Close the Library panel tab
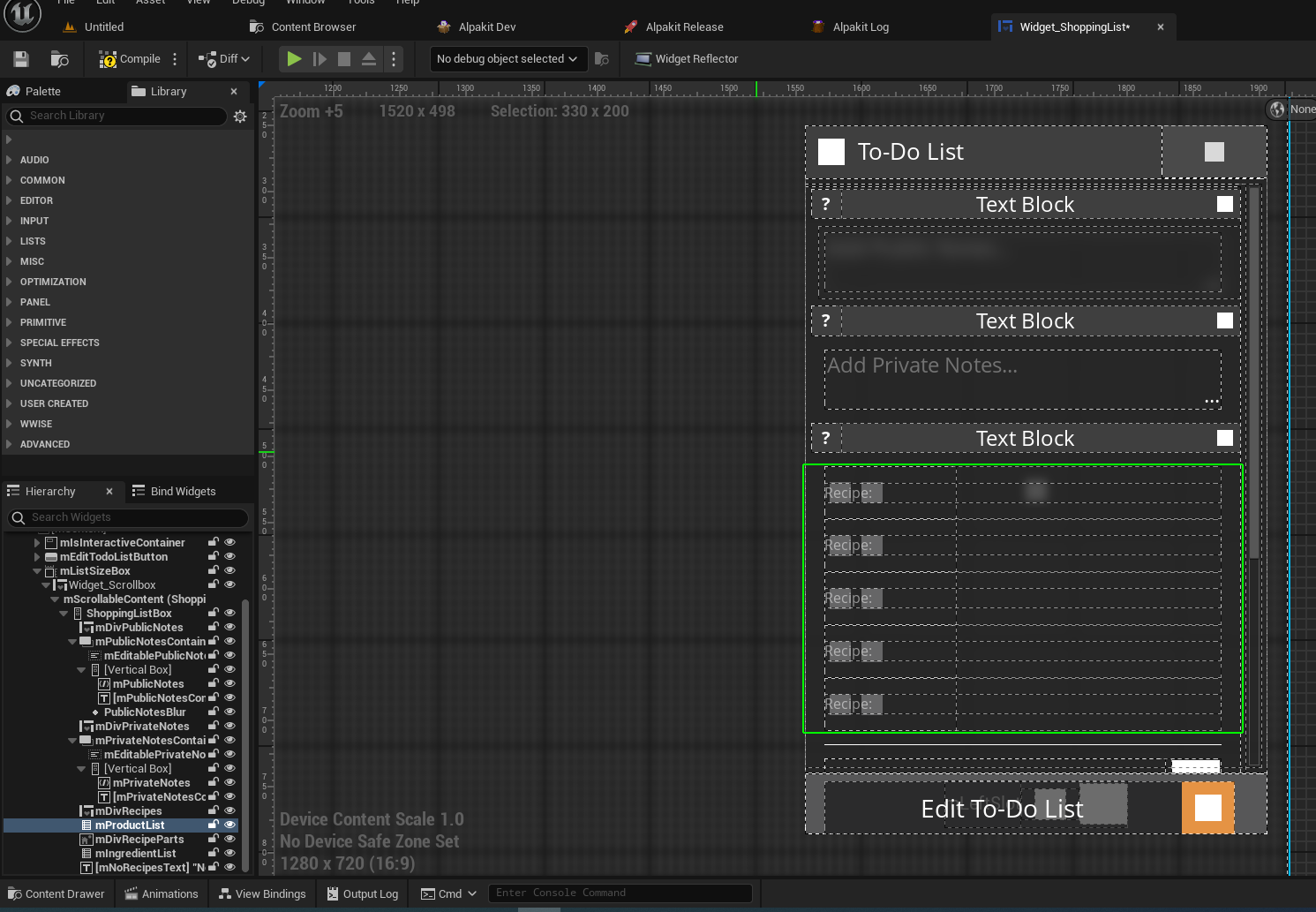 click(234, 92)
